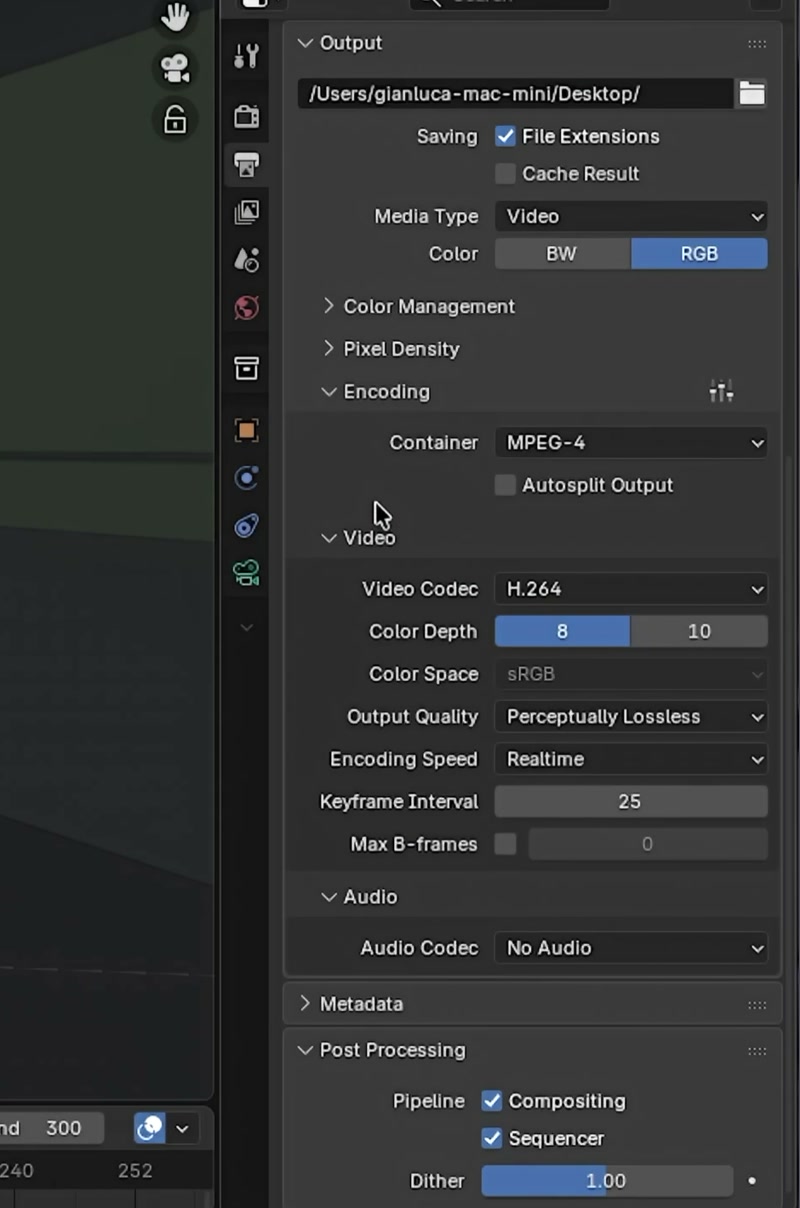Click the timeline auto keying icon
800x1208 pixels.
[150, 1128]
